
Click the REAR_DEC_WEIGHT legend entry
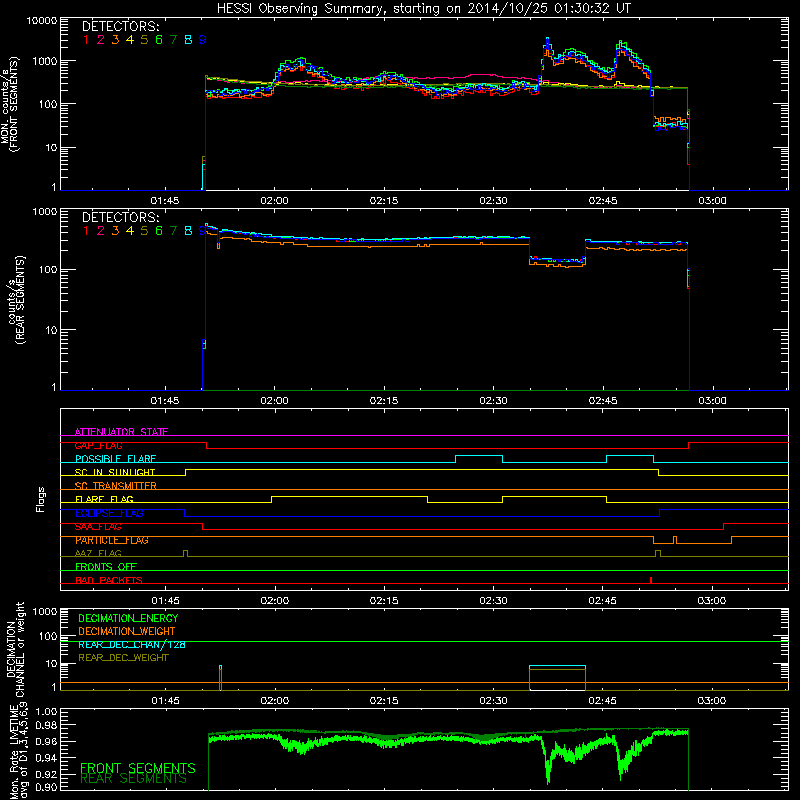pos(123,658)
